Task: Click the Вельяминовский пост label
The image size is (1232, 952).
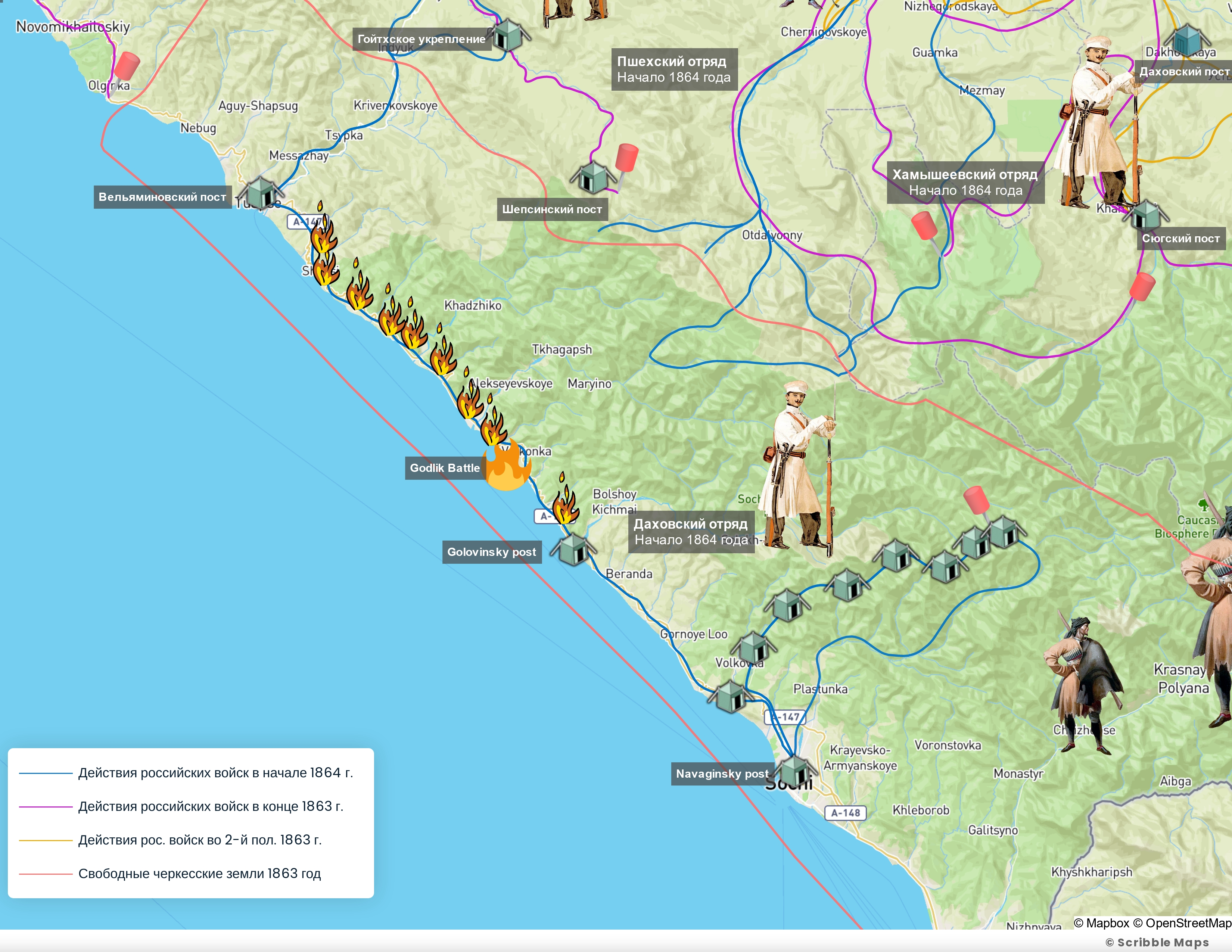Action: click(162, 197)
